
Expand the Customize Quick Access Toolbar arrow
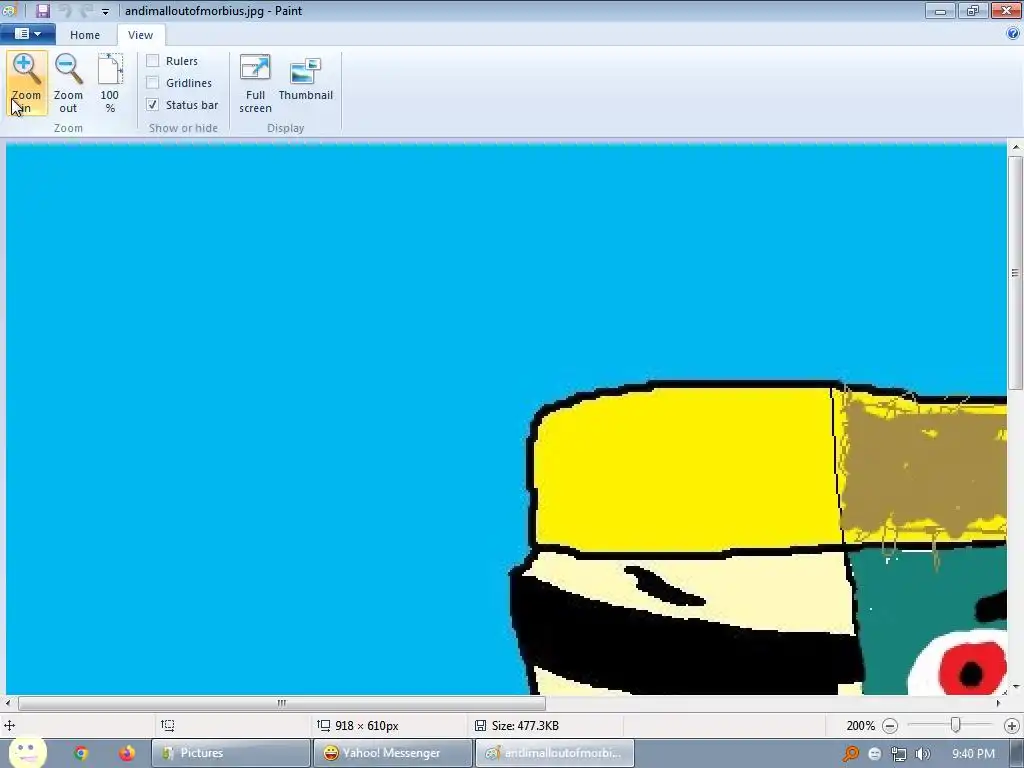105,11
